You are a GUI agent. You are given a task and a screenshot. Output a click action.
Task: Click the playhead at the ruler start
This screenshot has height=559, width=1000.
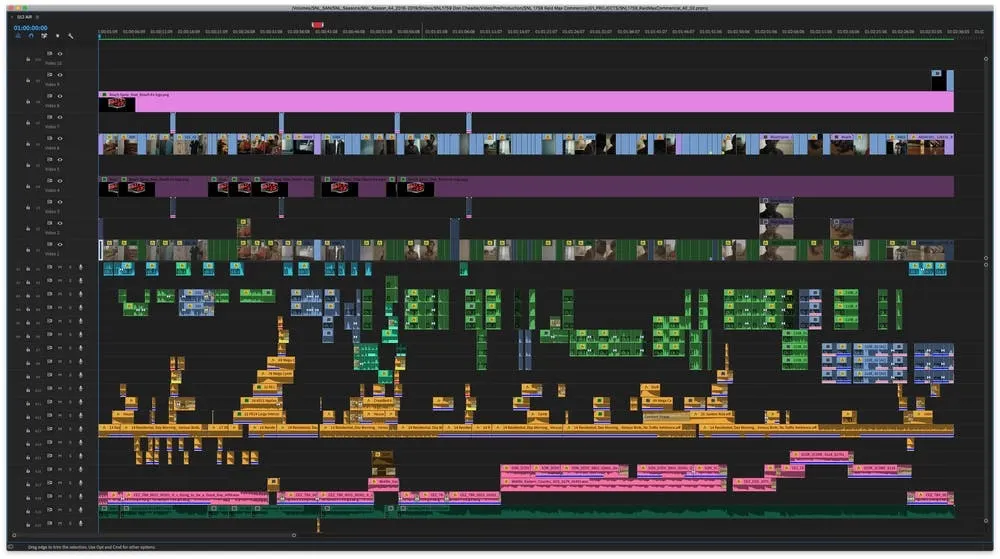point(99,36)
